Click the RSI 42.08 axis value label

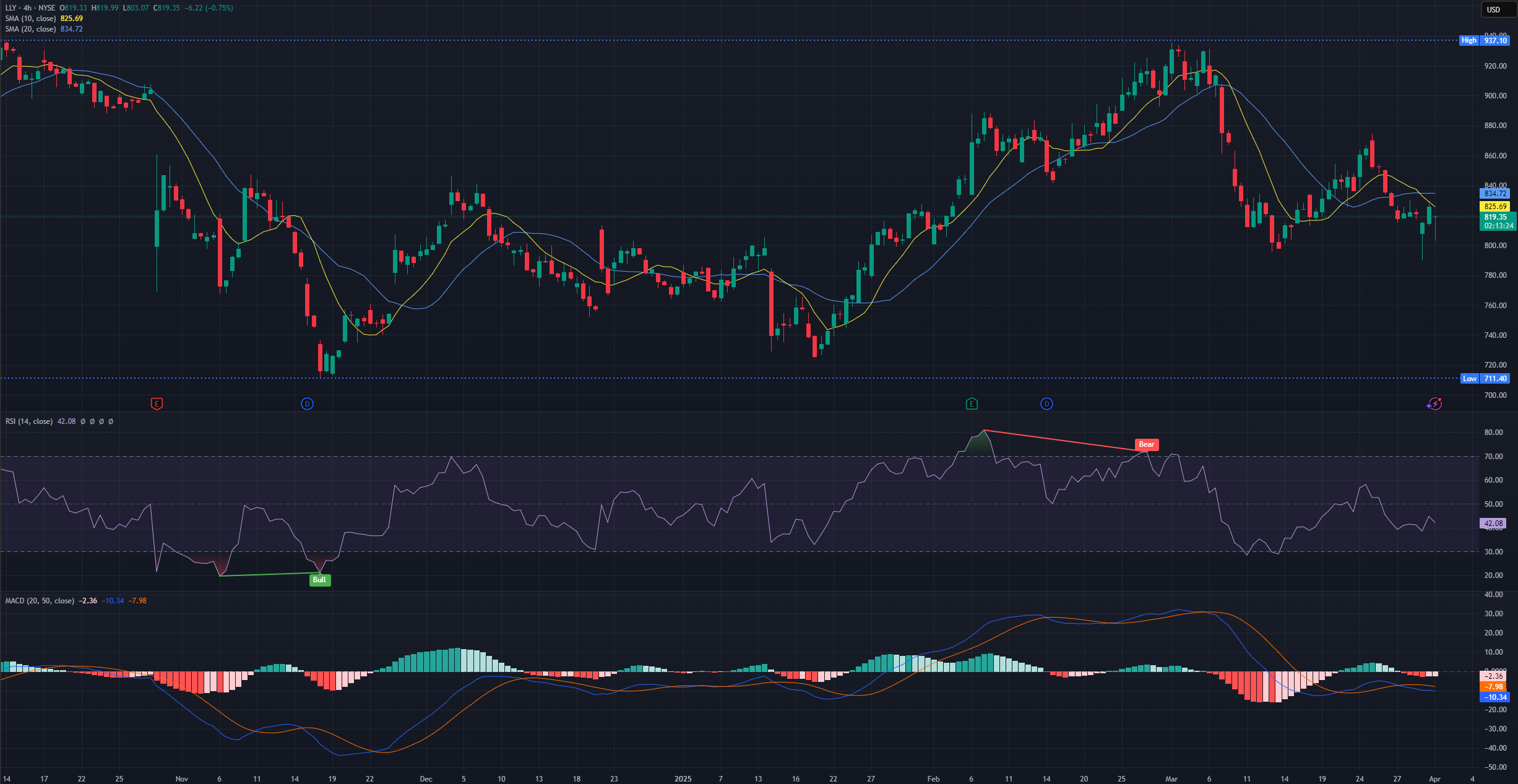click(1493, 523)
